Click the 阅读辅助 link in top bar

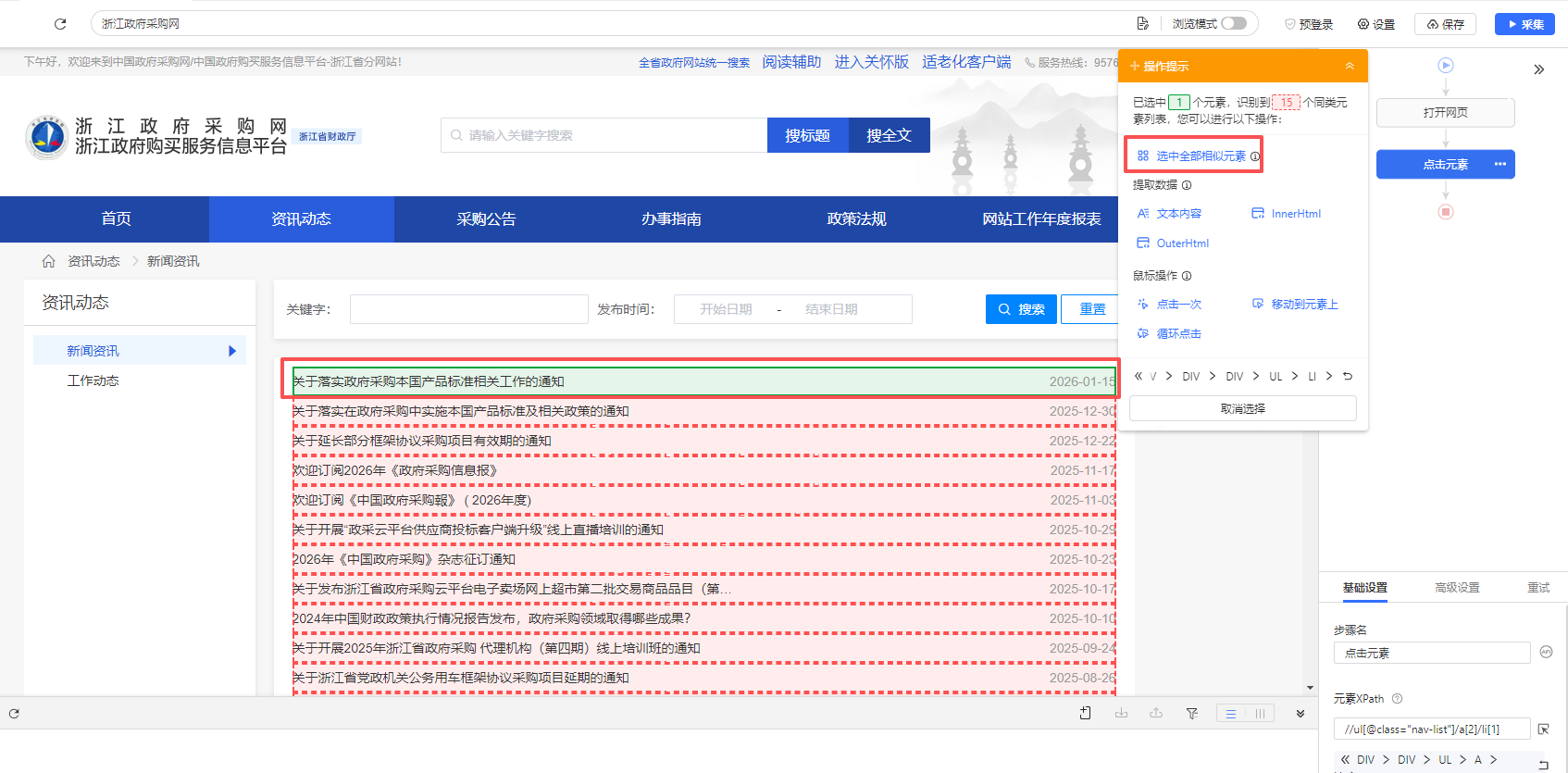(x=792, y=62)
